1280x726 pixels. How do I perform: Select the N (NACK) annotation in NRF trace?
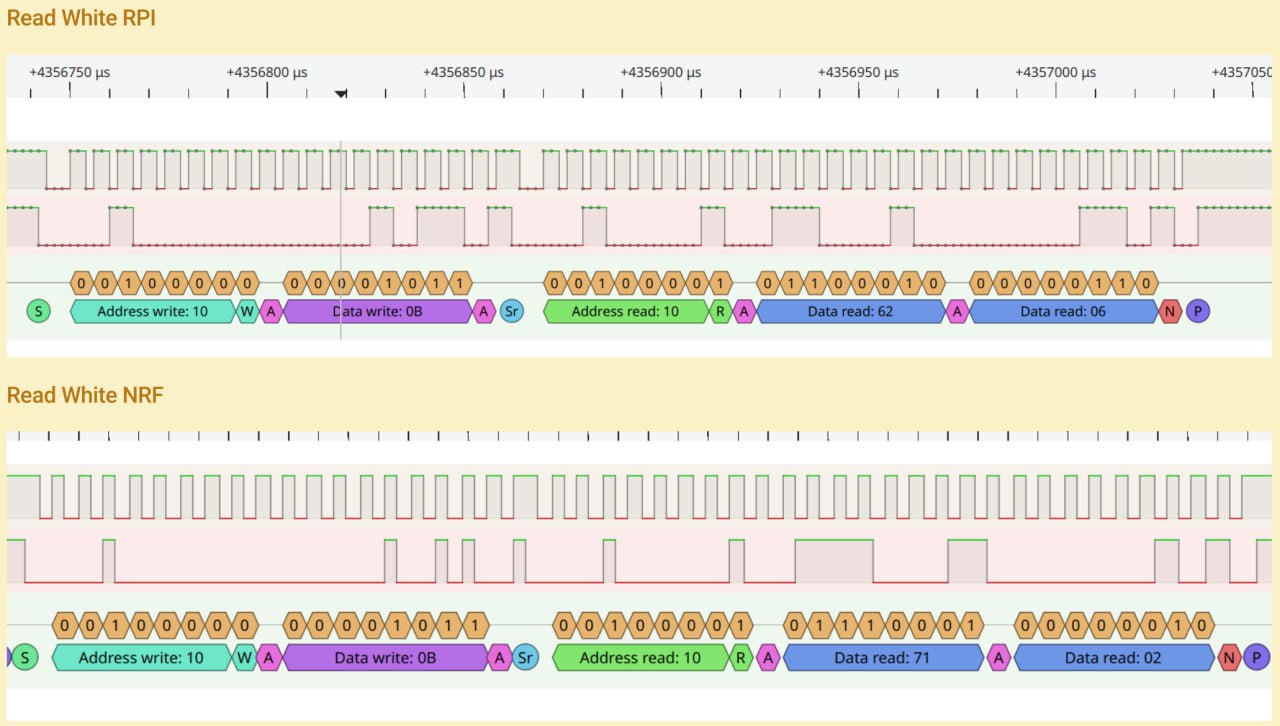click(1229, 657)
